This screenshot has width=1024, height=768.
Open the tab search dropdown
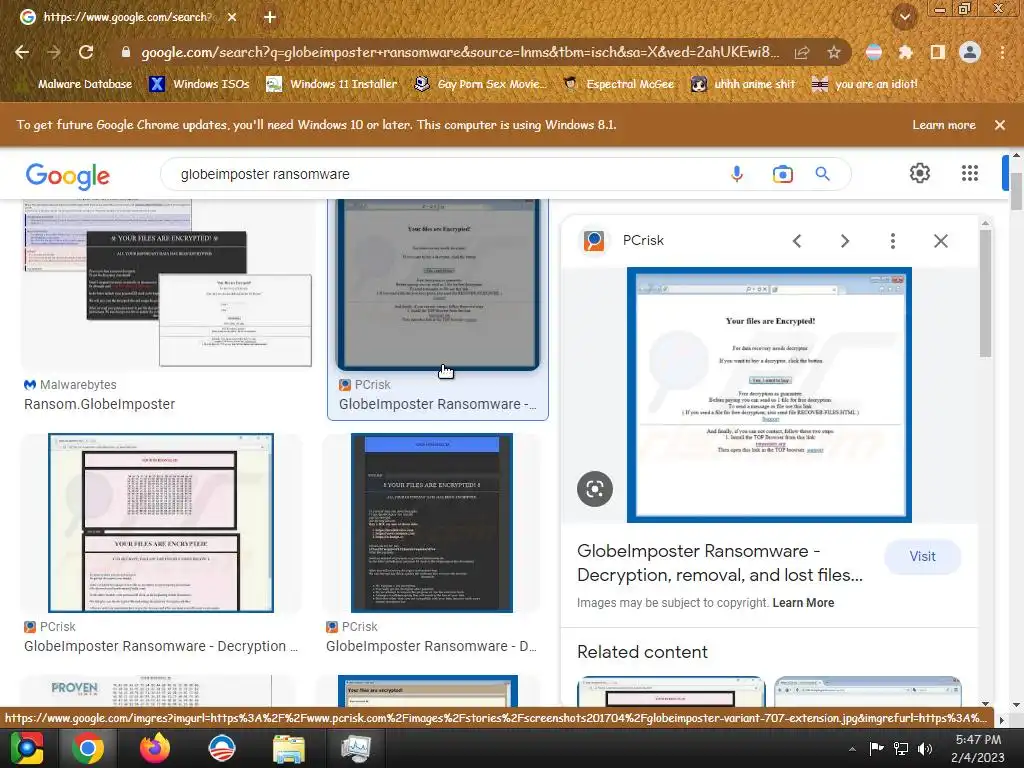(x=904, y=18)
